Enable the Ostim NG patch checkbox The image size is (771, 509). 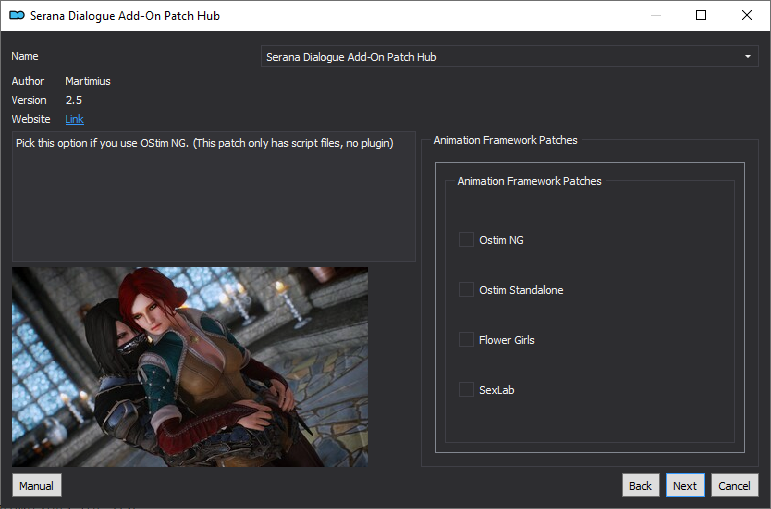tap(466, 240)
